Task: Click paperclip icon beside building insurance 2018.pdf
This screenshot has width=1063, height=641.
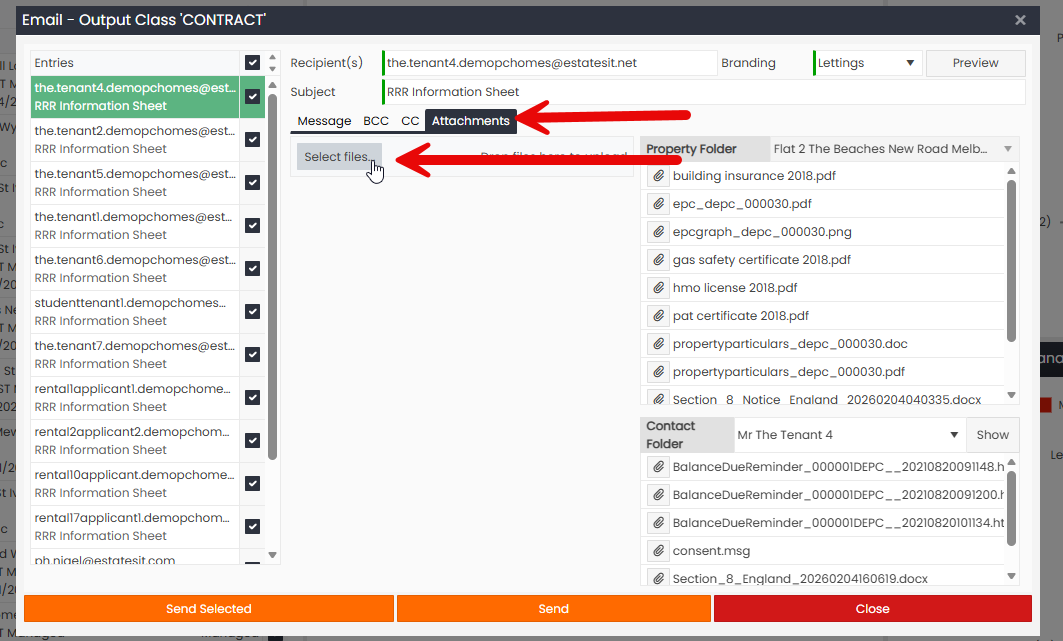Action: [658, 176]
